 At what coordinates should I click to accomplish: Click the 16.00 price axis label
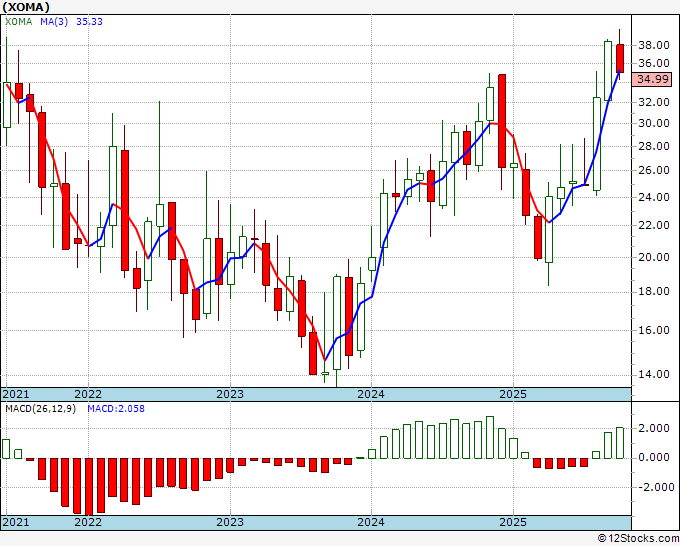pyautogui.click(x=654, y=330)
